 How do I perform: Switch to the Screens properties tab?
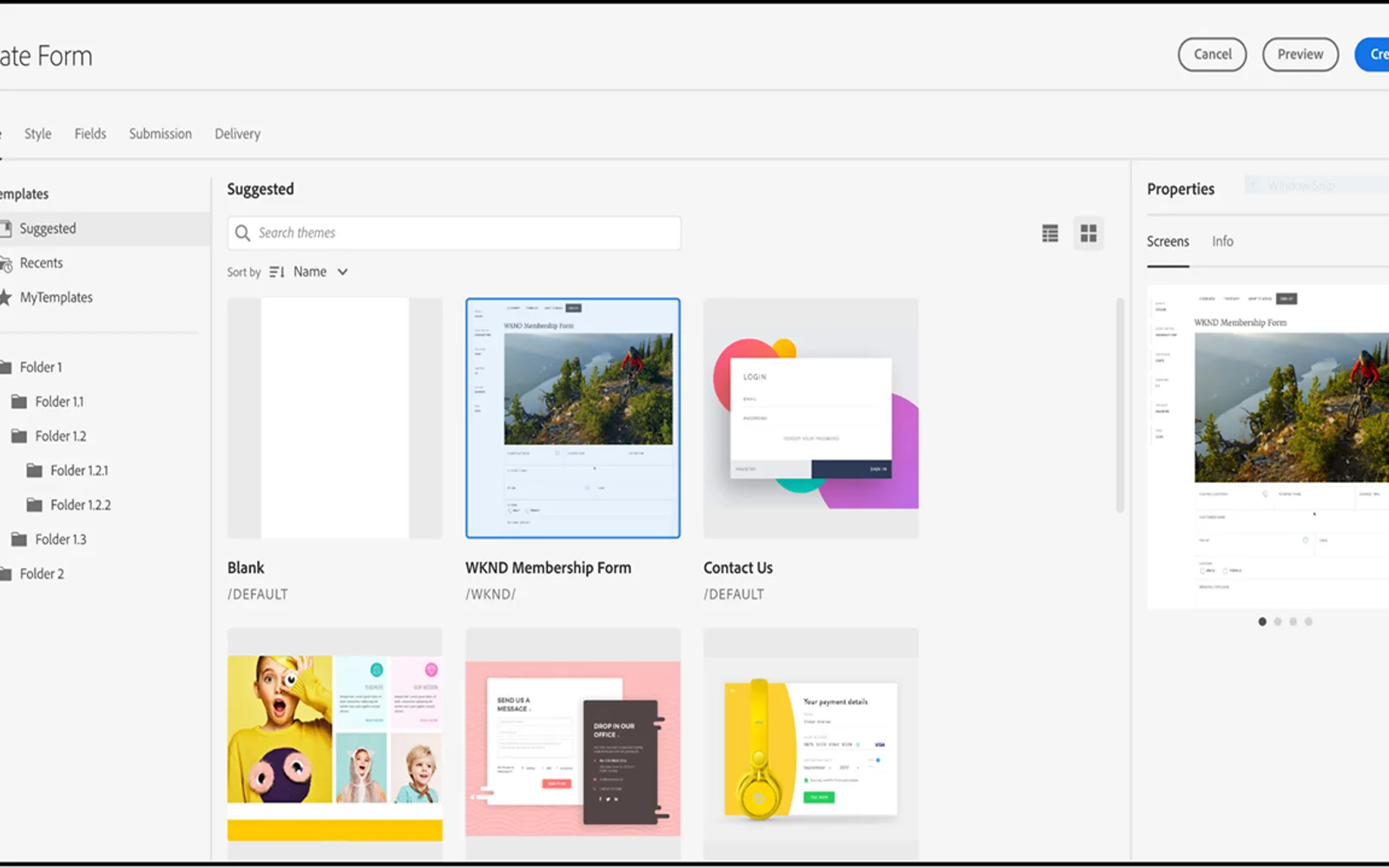tap(1168, 241)
